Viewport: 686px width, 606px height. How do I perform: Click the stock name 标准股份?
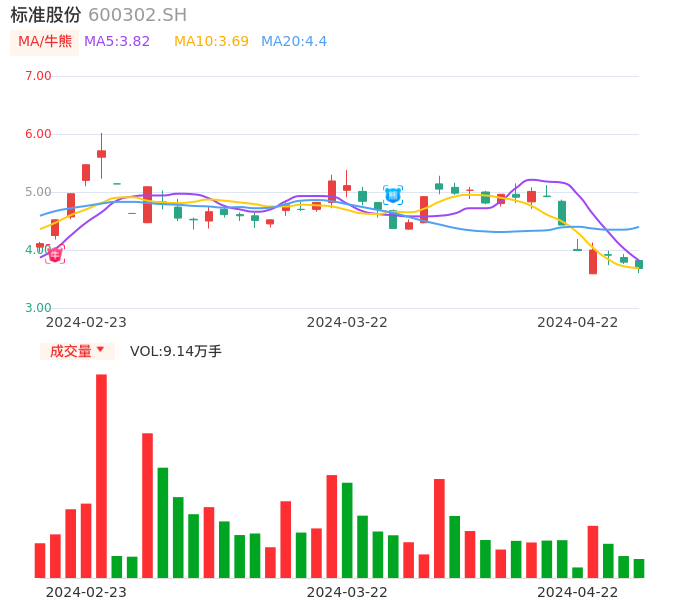click(x=46, y=15)
